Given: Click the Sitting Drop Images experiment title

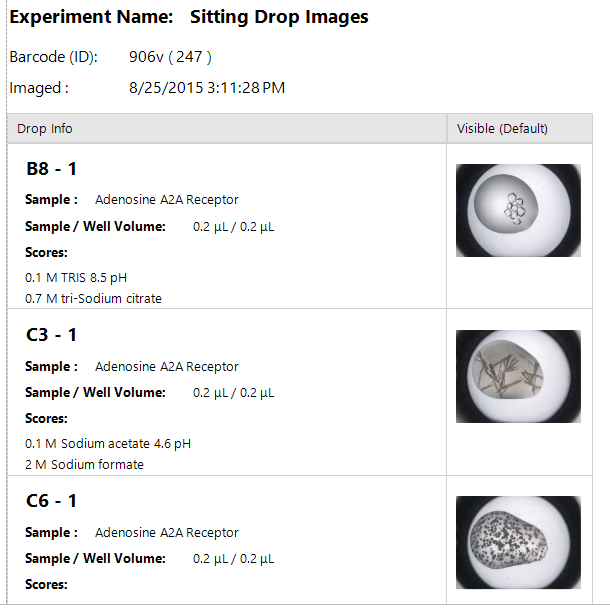Looking at the screenshot, I should point(279,17).
